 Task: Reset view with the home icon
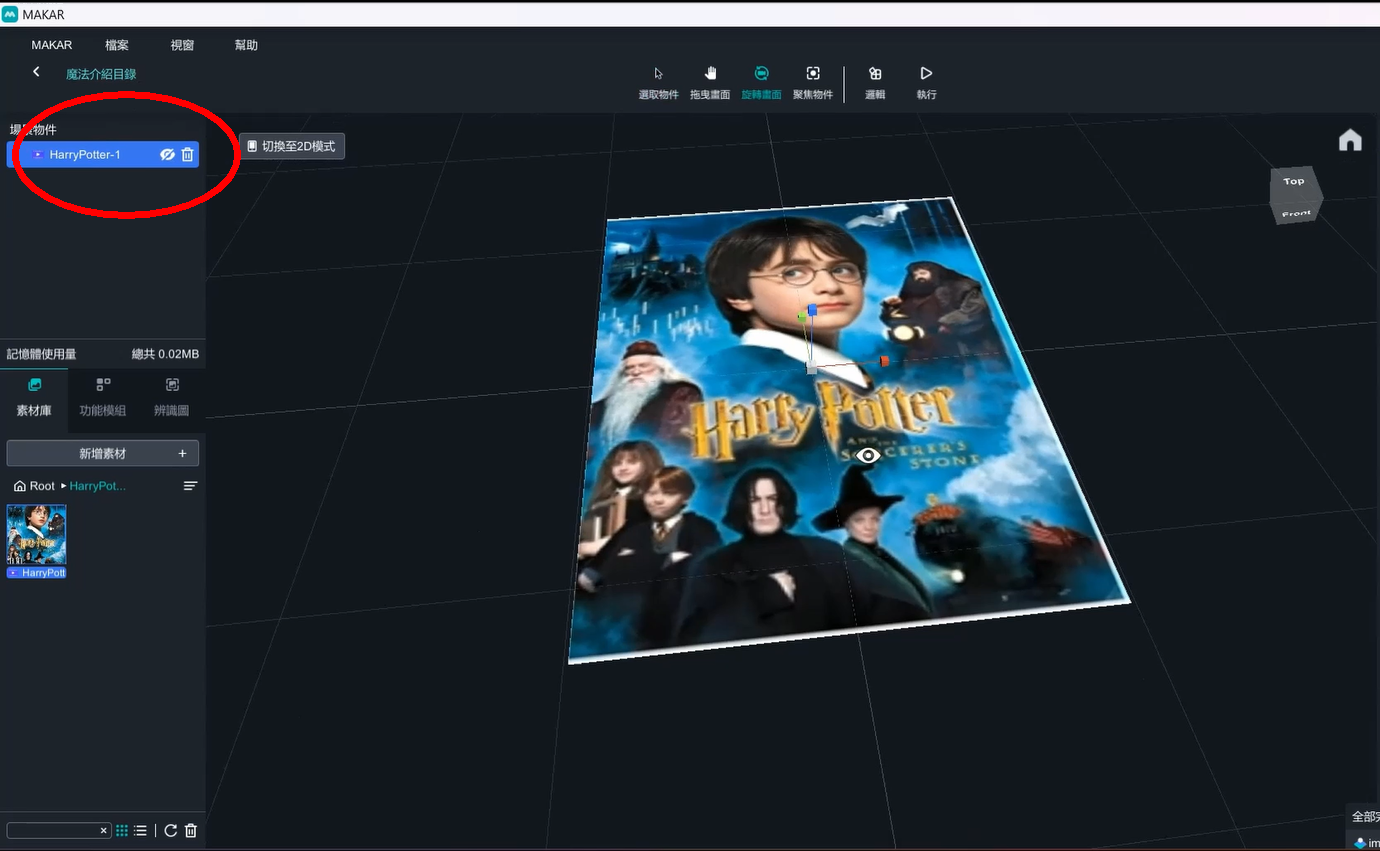(1350, 141)
